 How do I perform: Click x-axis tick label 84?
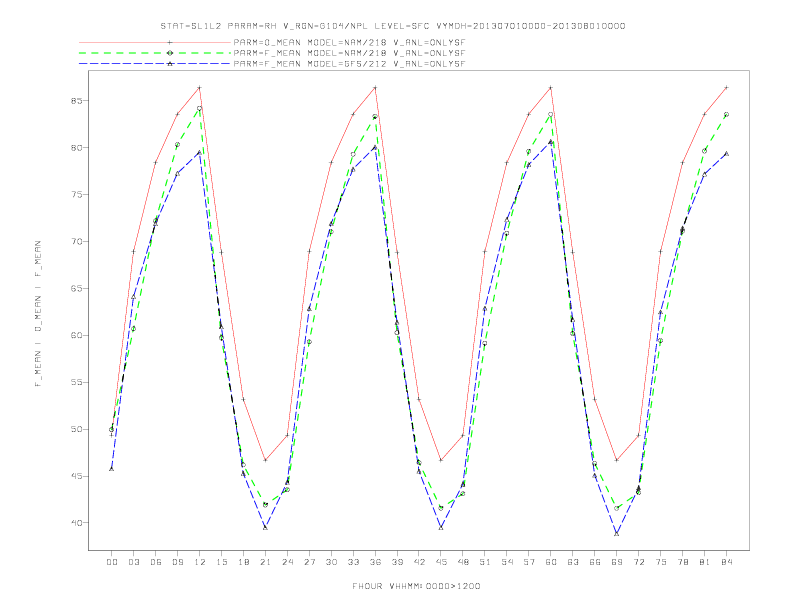726,562
